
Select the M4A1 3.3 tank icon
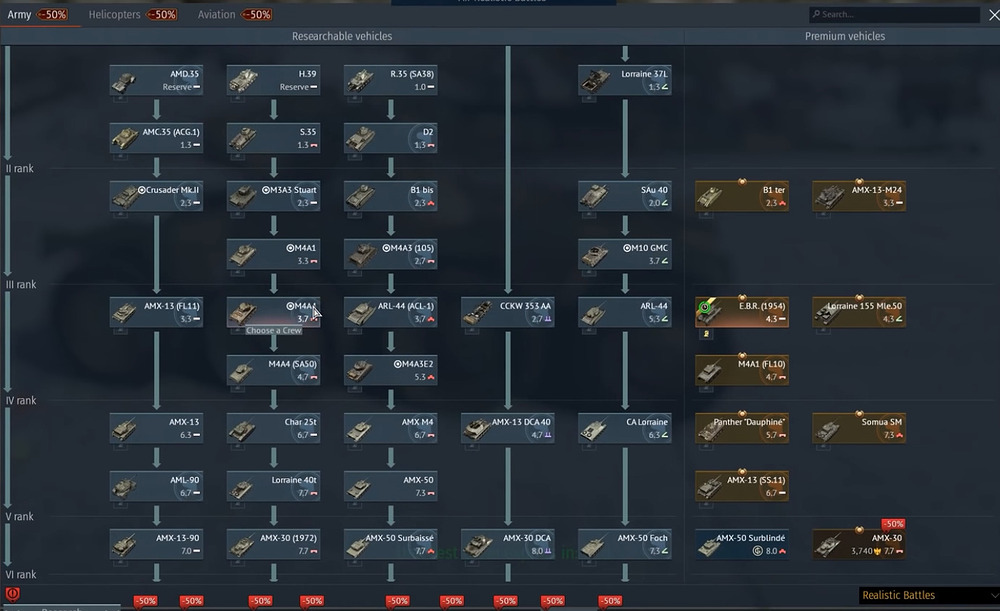[243, 254]
